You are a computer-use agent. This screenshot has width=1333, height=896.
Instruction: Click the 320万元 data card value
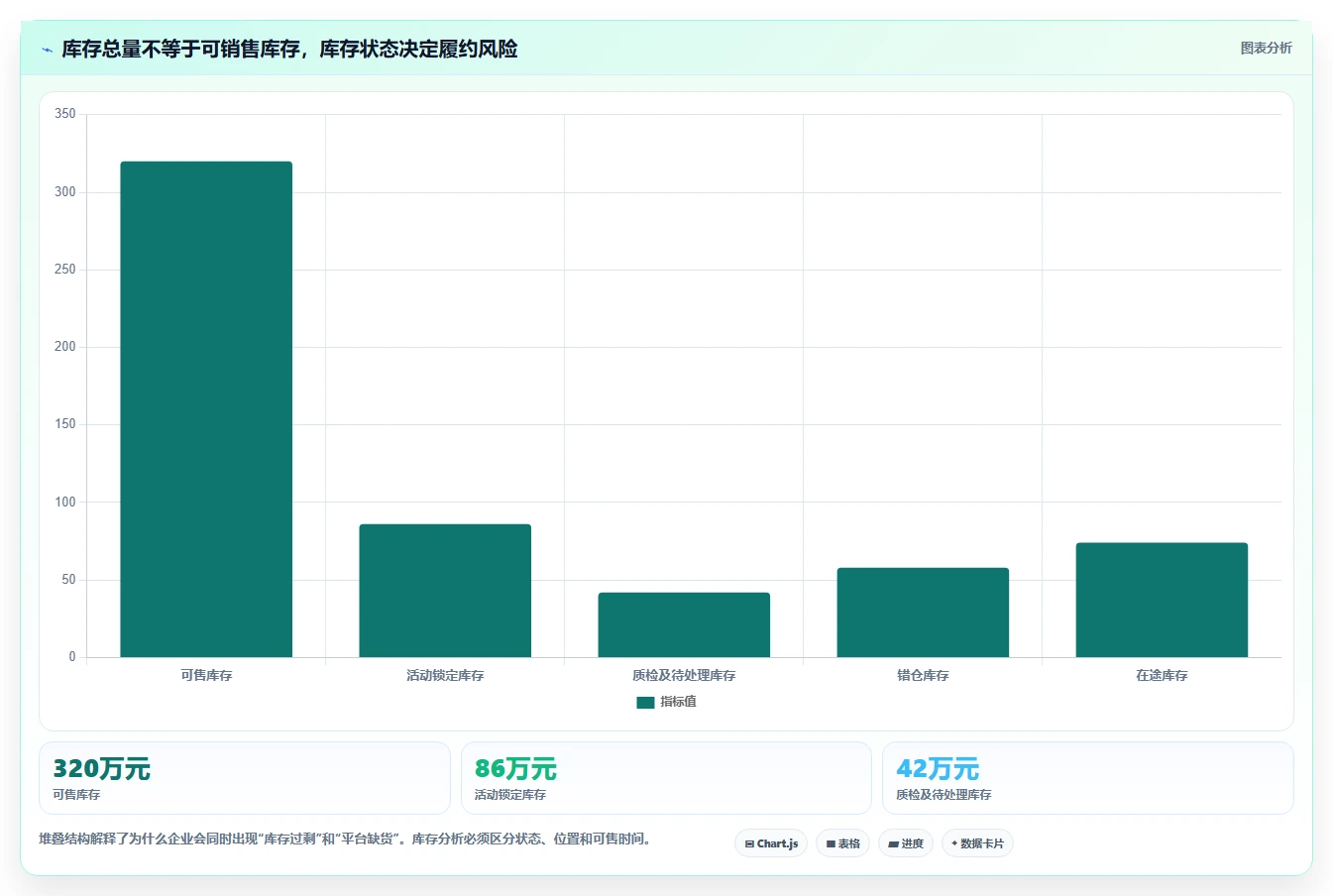click(101, 769)
